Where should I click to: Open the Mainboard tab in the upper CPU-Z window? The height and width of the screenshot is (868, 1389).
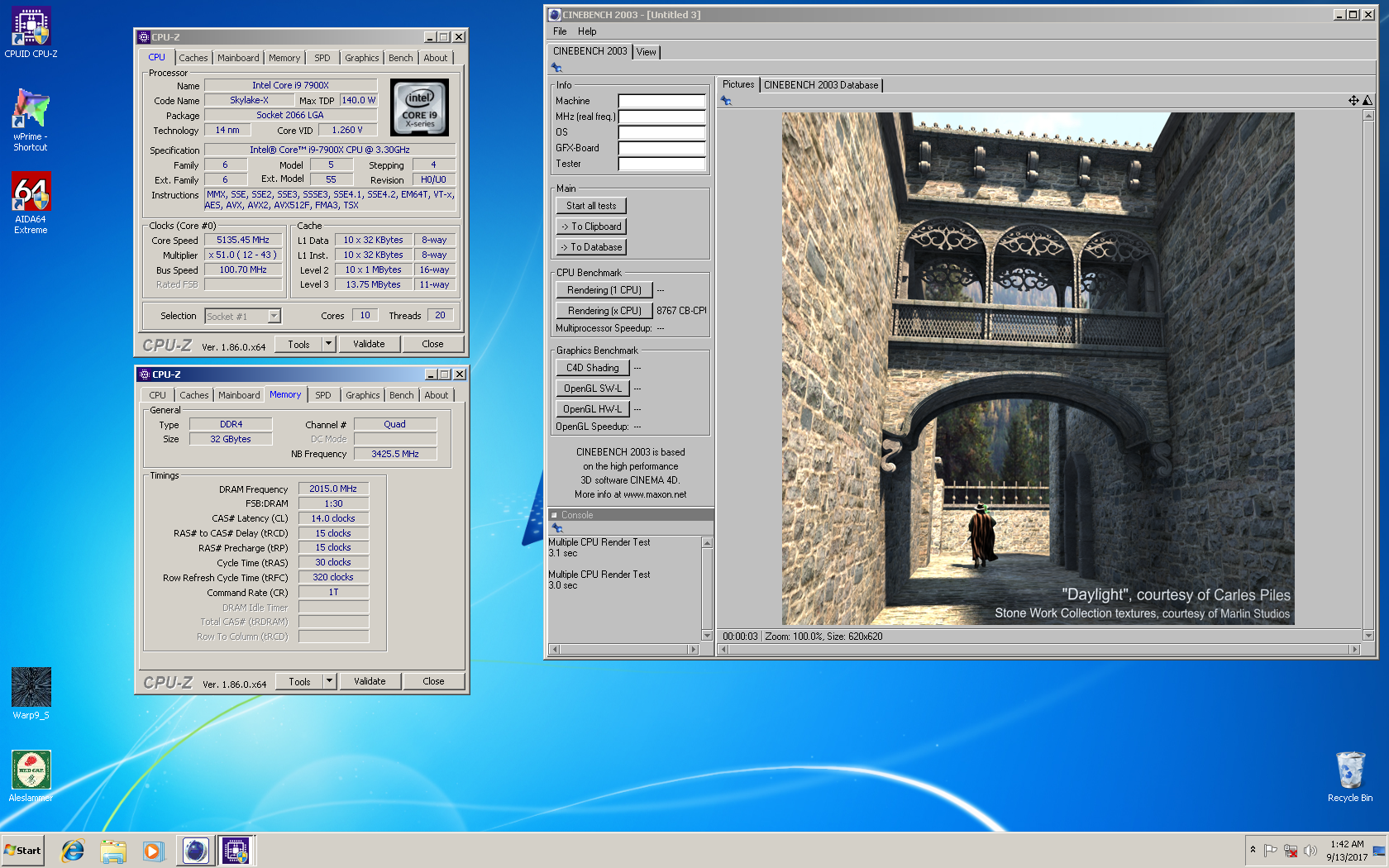tap(238, 58)
